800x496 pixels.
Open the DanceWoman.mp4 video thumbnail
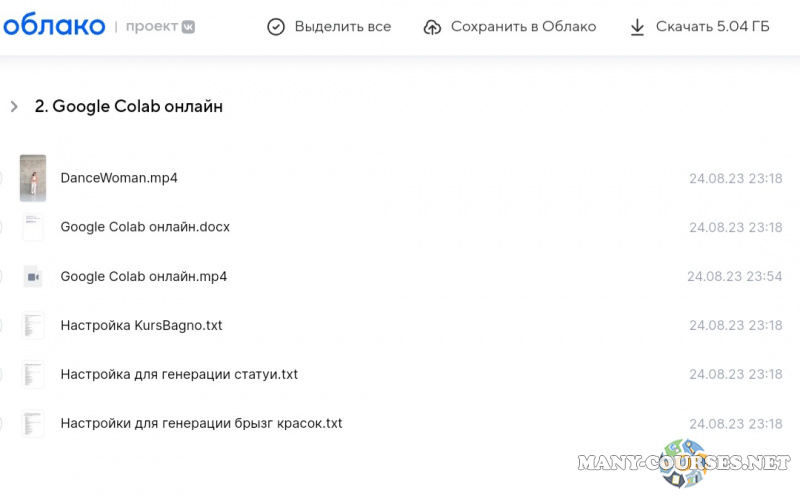pyautogui.click(x=33, y=178)
